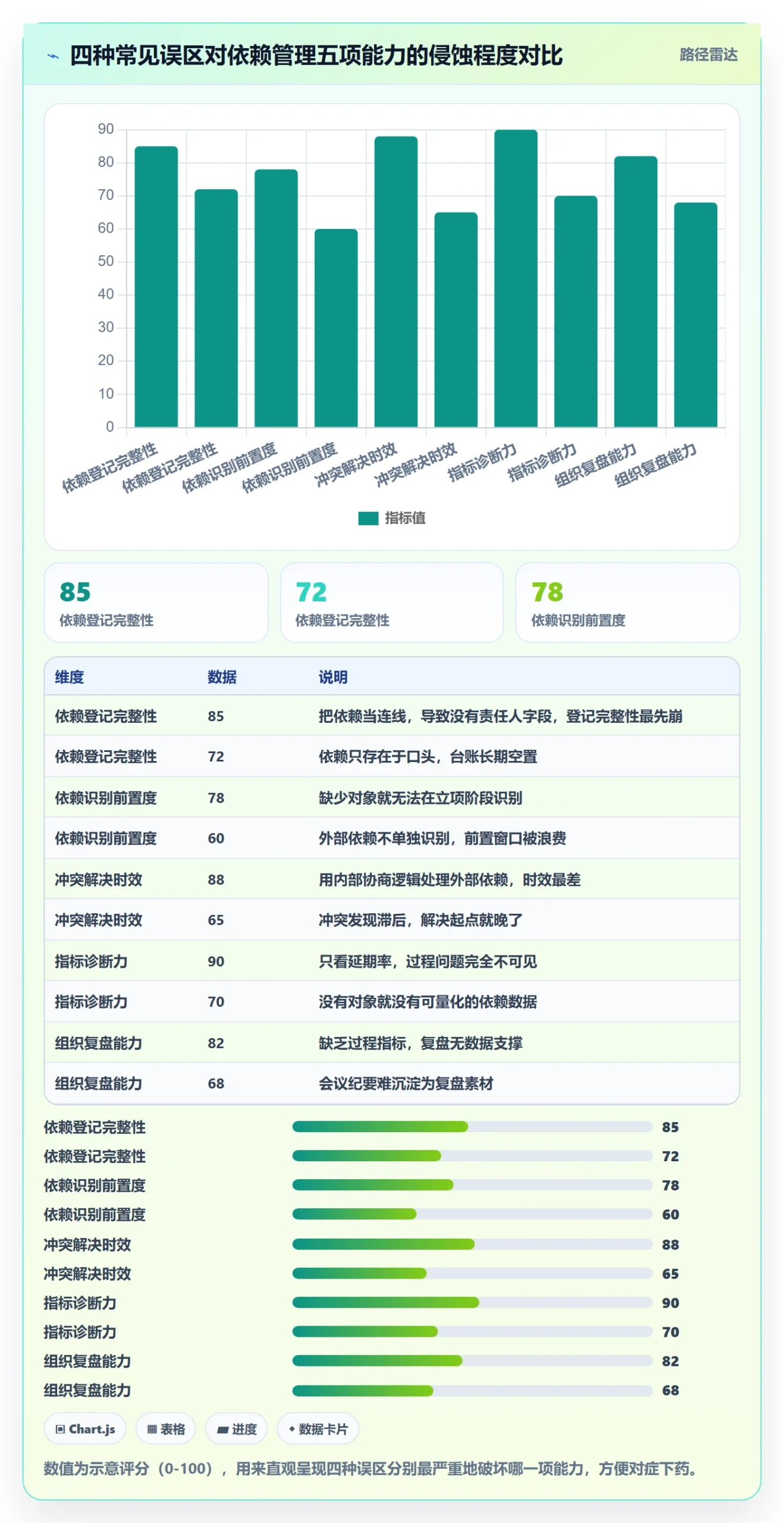Click row text 用内部协商逻辑处理外部依赖，时效最差
Screen dimensions: 784x1523
(449, 879)
